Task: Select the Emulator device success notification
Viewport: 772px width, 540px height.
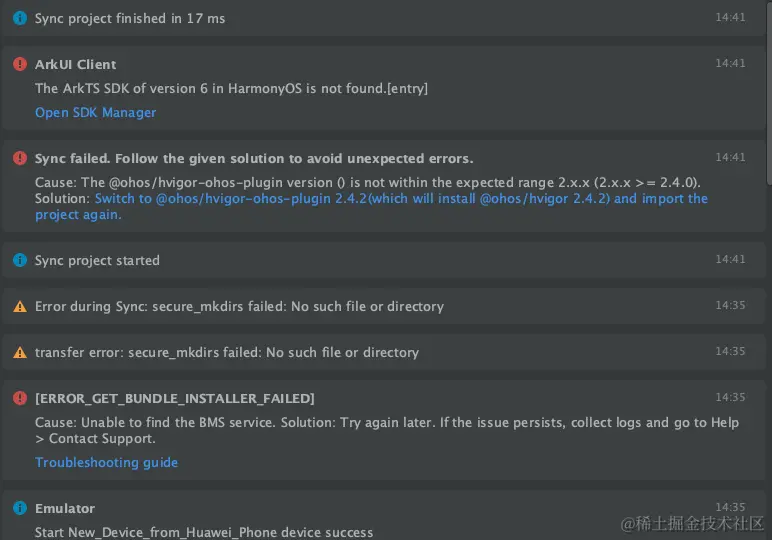Action: pos(384,515)
